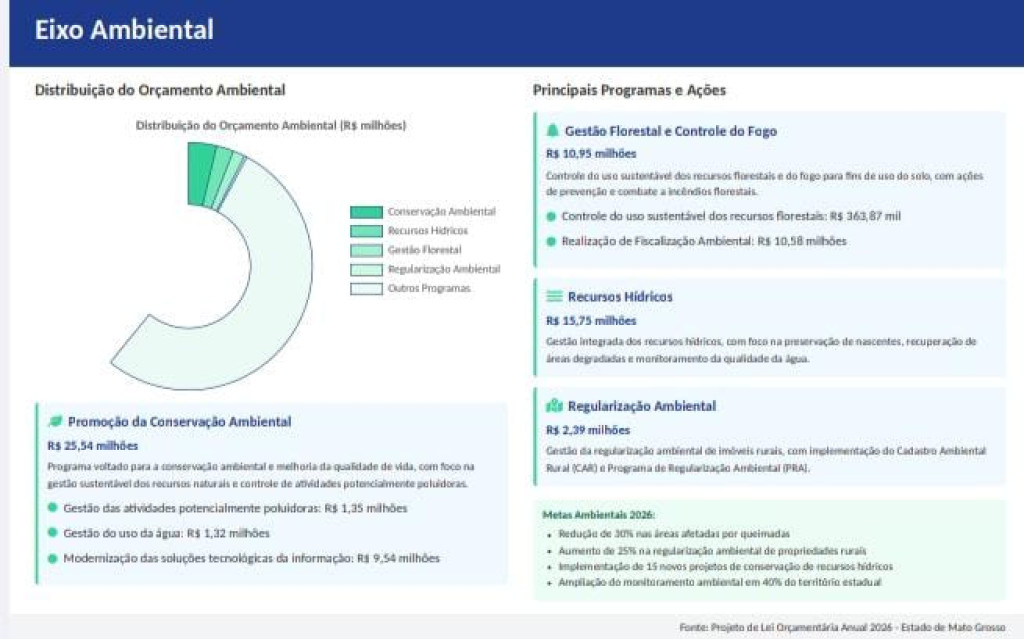Select the waves icon beside Recursos Hídricos
This screenshot has height=639, width=1024.
point(554,297)
